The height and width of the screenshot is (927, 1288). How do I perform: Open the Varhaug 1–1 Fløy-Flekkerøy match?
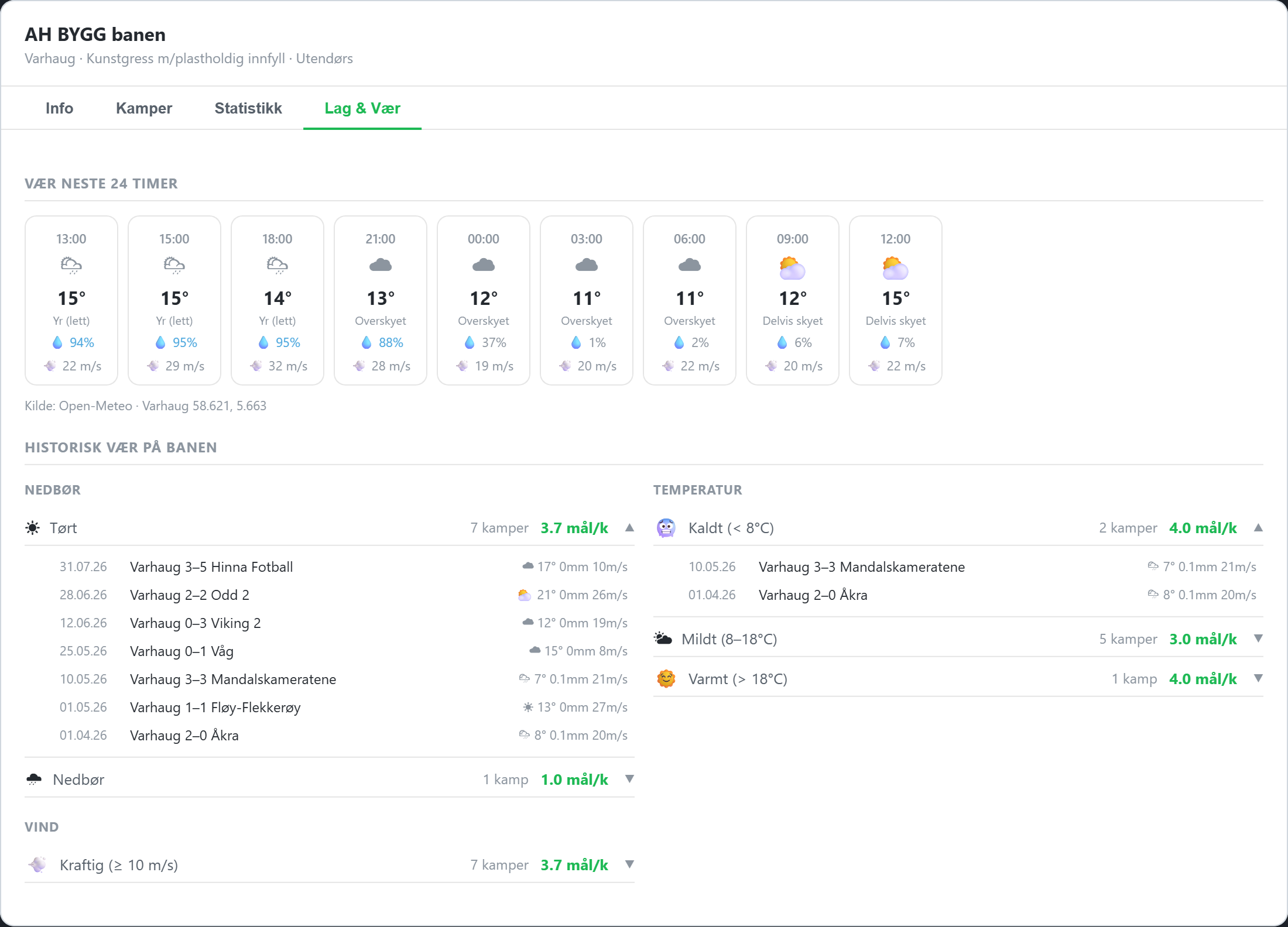(215, 708)
